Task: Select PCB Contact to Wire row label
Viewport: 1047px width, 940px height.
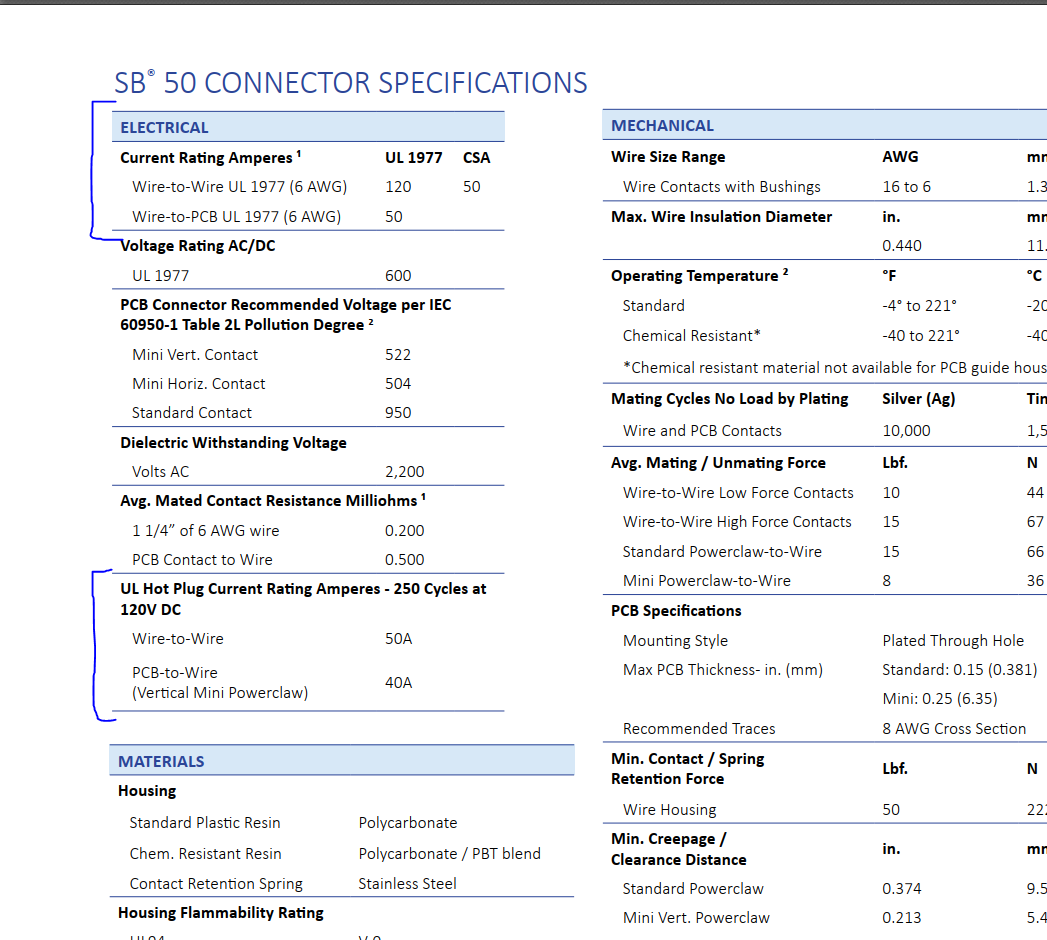Action: coord(202,559)
